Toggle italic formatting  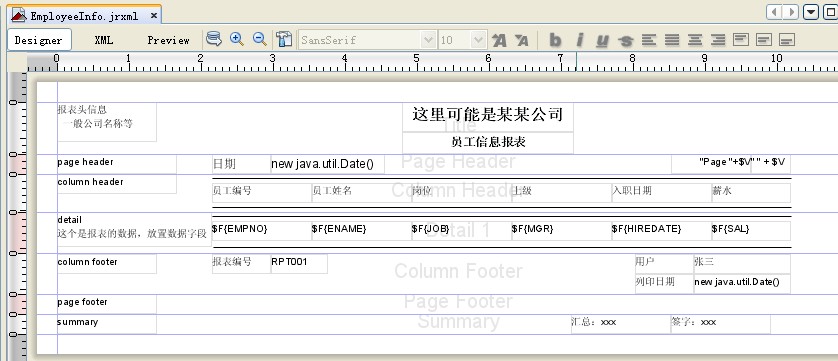pyautogui.click(x=579, y=40)
